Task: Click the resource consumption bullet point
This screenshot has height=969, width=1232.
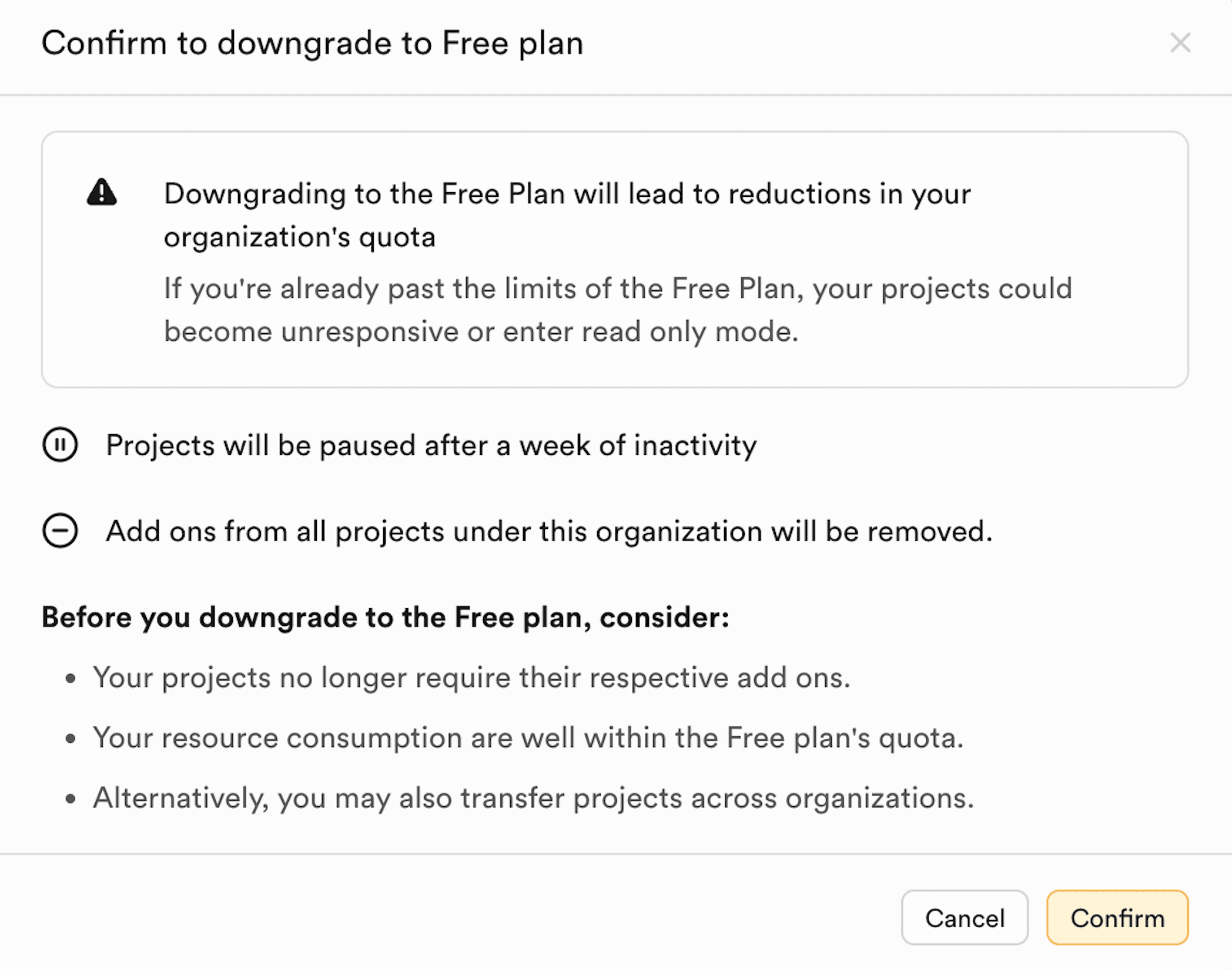Action: point(529,737)
